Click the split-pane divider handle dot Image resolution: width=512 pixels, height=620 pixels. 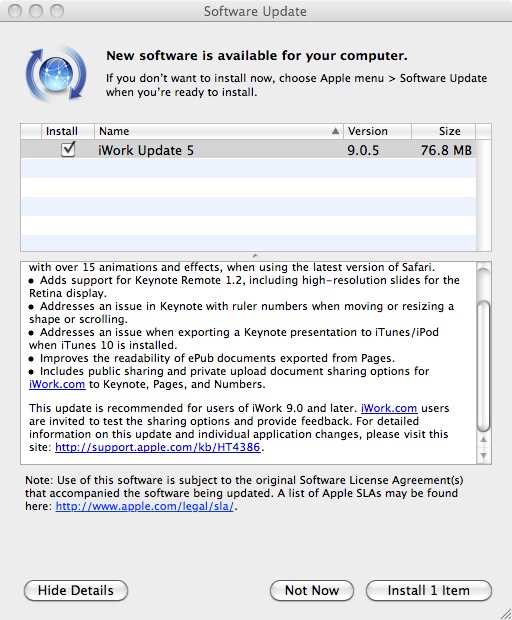coord(255,256)
